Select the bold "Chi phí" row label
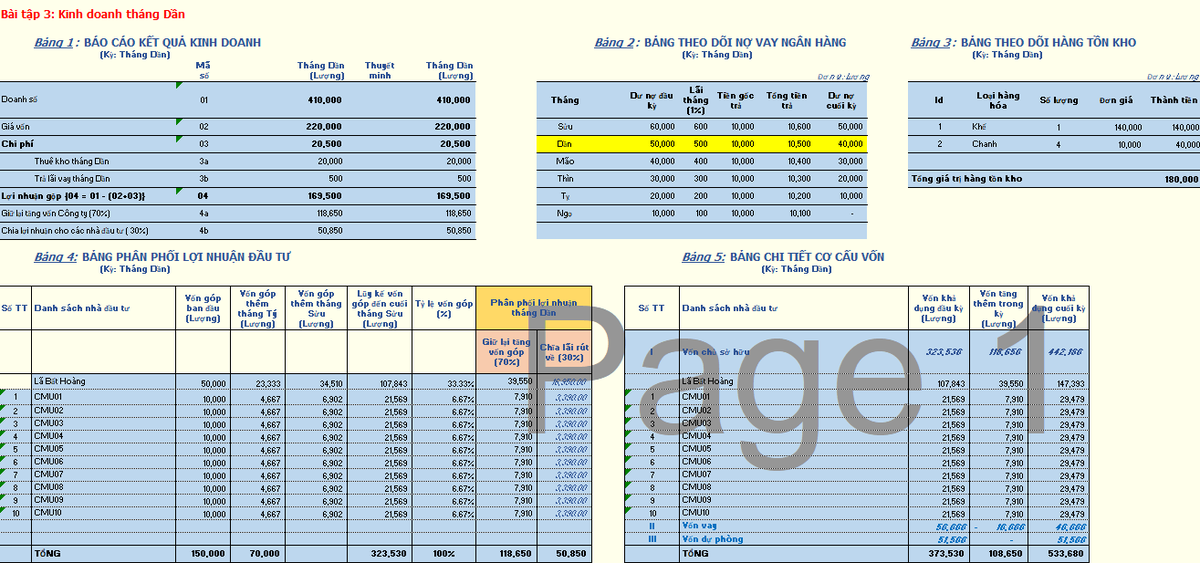1200x563 pixels. tap(18, 144)
